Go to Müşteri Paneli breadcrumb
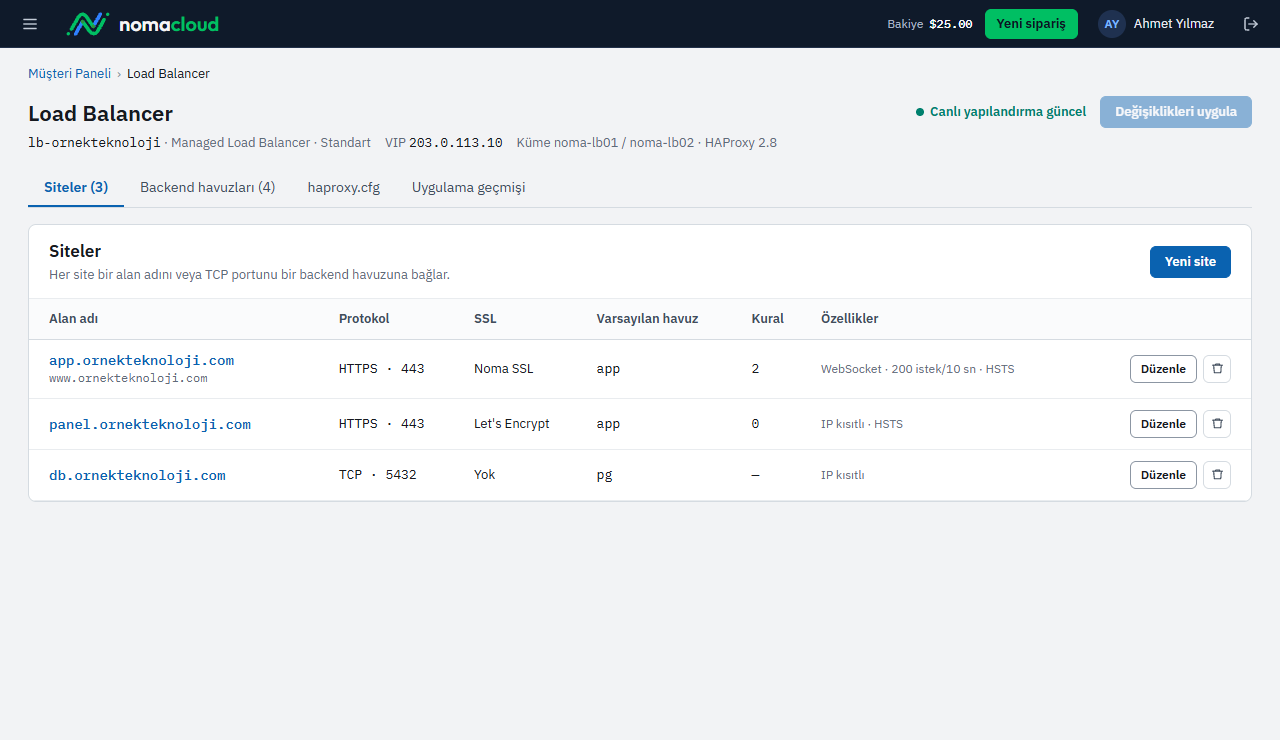 tap(69, 74)
